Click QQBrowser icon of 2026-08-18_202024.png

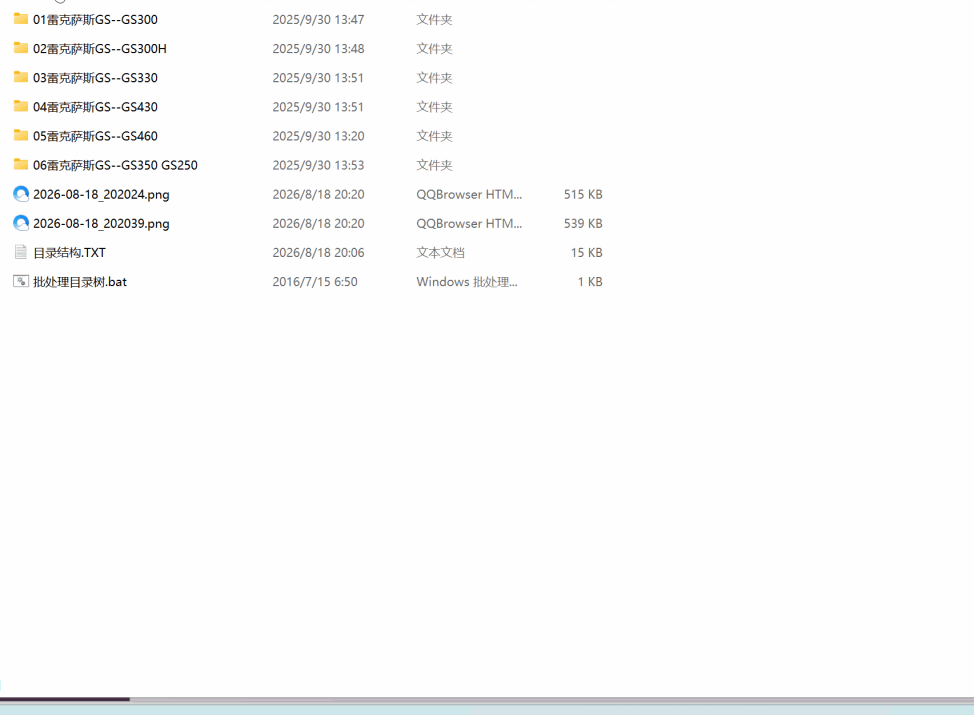click(x=20, y=194)
